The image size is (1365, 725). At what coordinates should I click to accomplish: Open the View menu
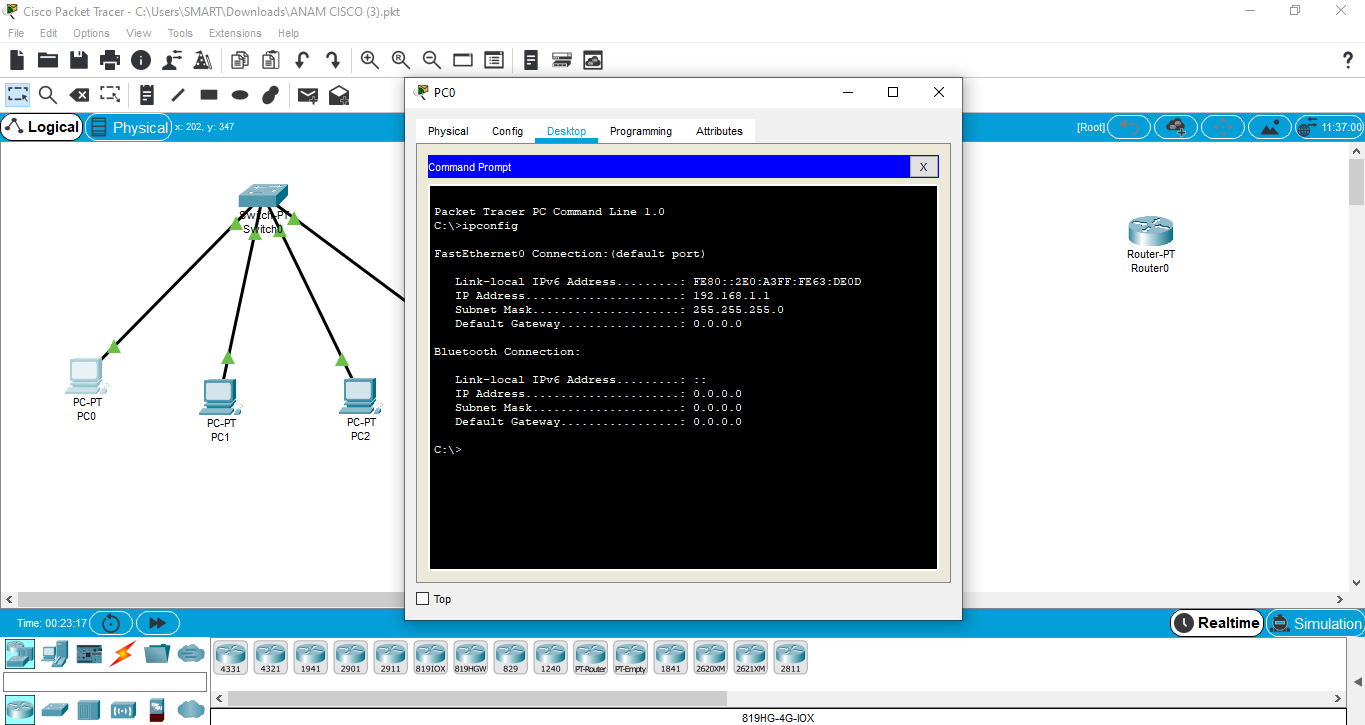[x=139, y=33]
